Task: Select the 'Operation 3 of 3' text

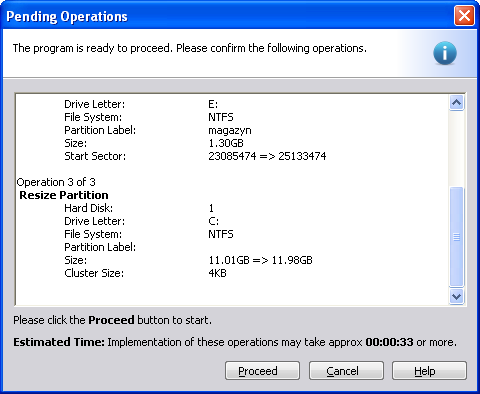Action: click(x=56, y=182)
